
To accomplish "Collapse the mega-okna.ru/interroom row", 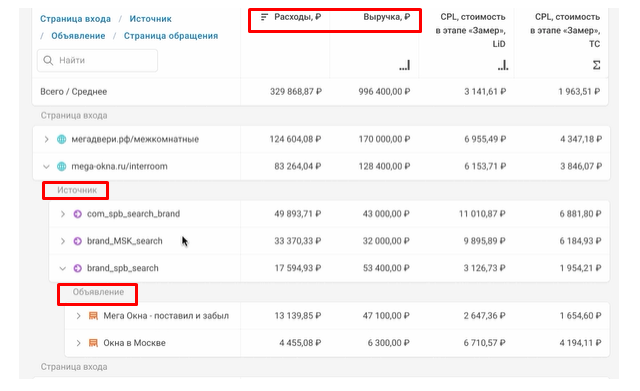I will pos(46,167).
